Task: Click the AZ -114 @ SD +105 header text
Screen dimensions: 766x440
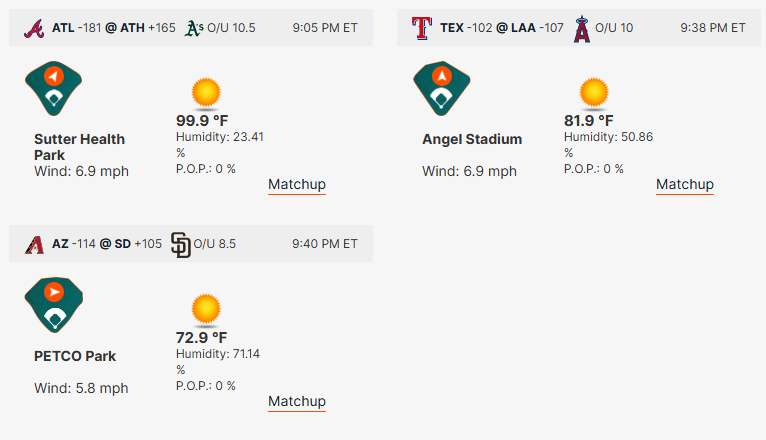Action: (x=107, y=244)
